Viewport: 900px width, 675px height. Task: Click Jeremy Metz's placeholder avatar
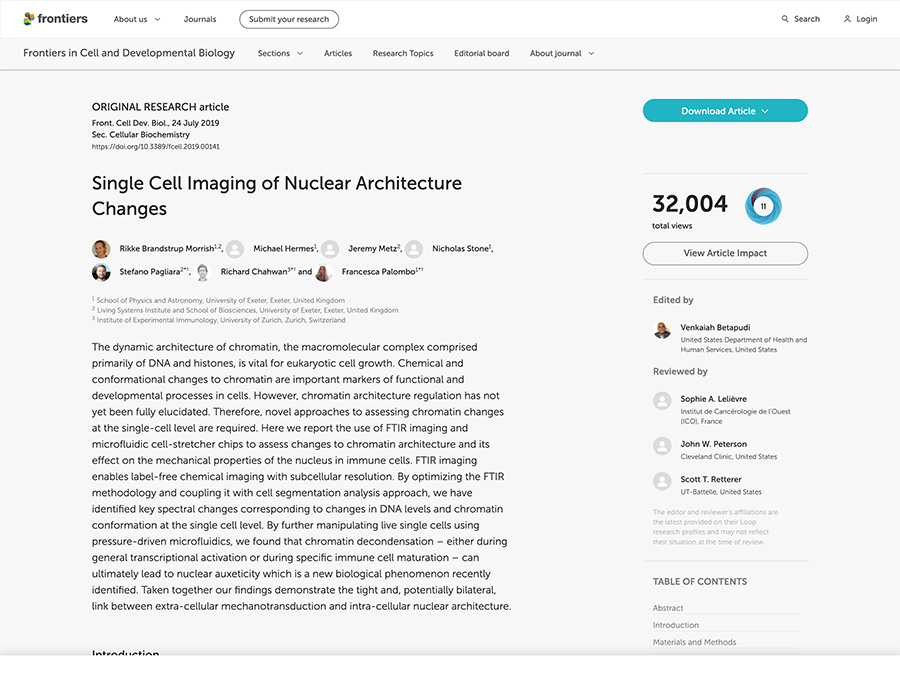[329, 249]
